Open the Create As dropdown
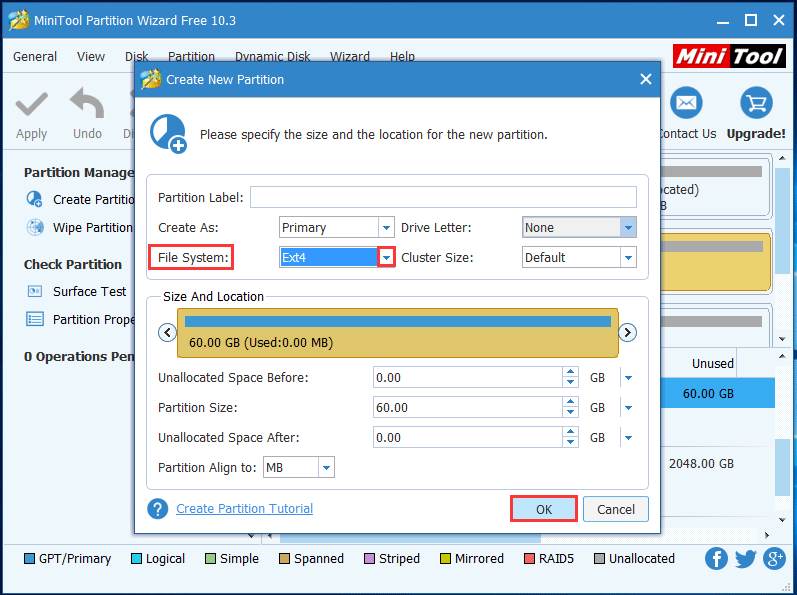The height and width of the screenshot is (595, 797). tap(386, 227)
